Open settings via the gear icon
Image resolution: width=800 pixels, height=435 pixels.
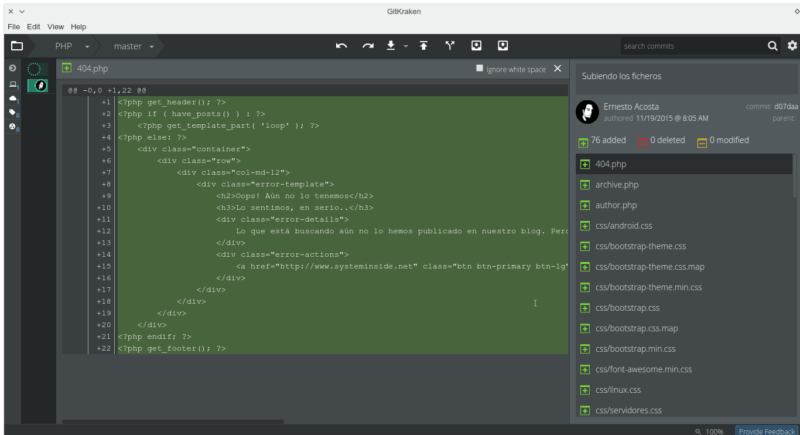[792, 45]
